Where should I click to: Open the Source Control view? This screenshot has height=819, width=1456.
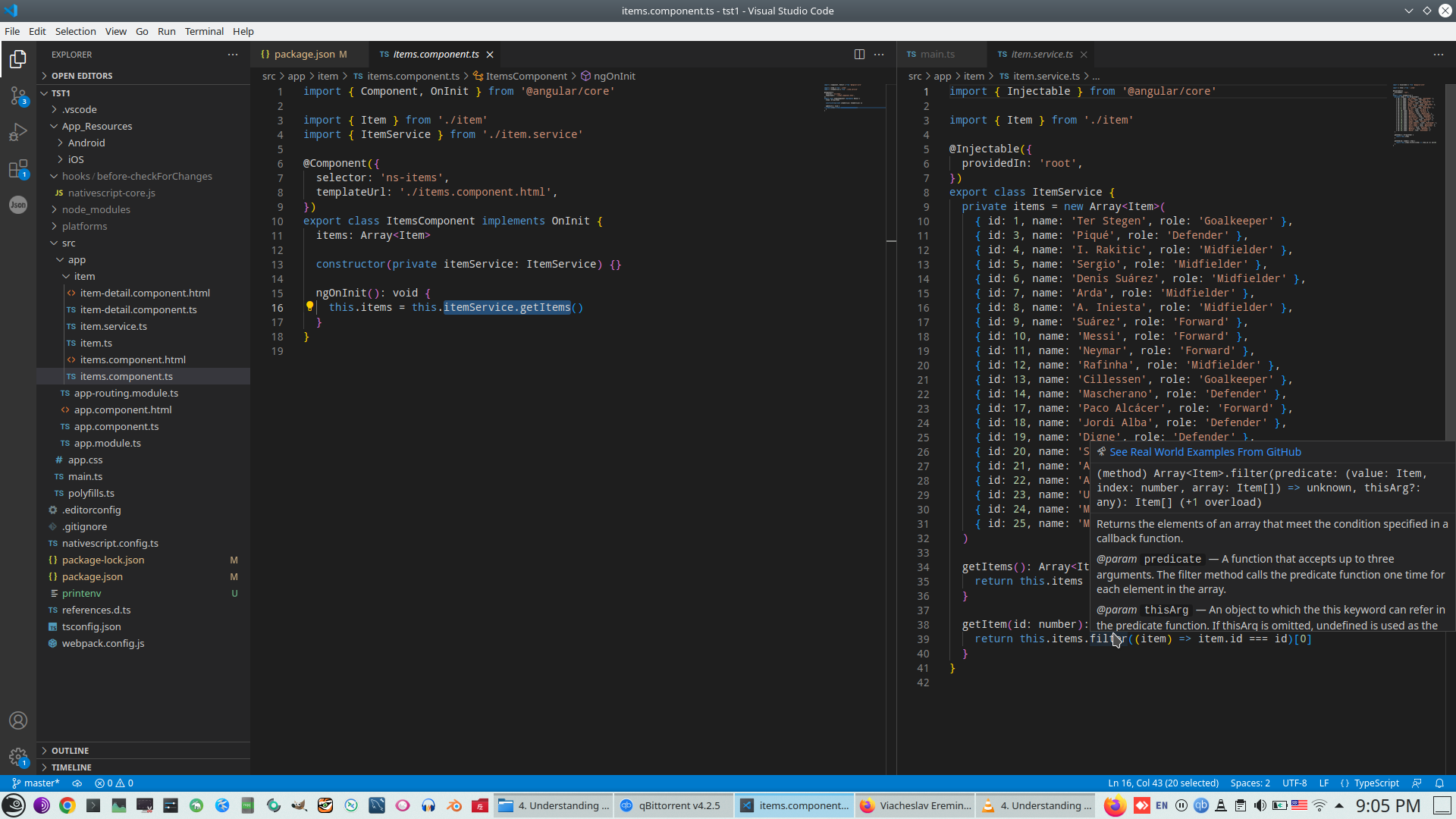click(x=18, y=96)
